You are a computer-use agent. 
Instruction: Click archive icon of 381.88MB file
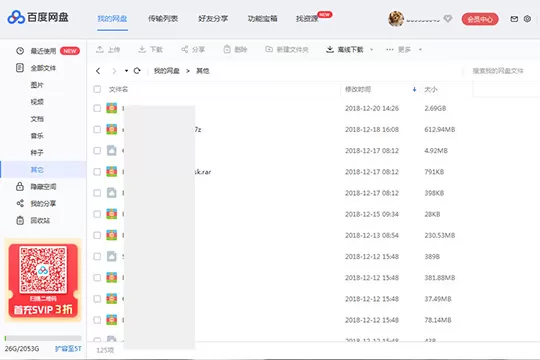pos(112,278)
